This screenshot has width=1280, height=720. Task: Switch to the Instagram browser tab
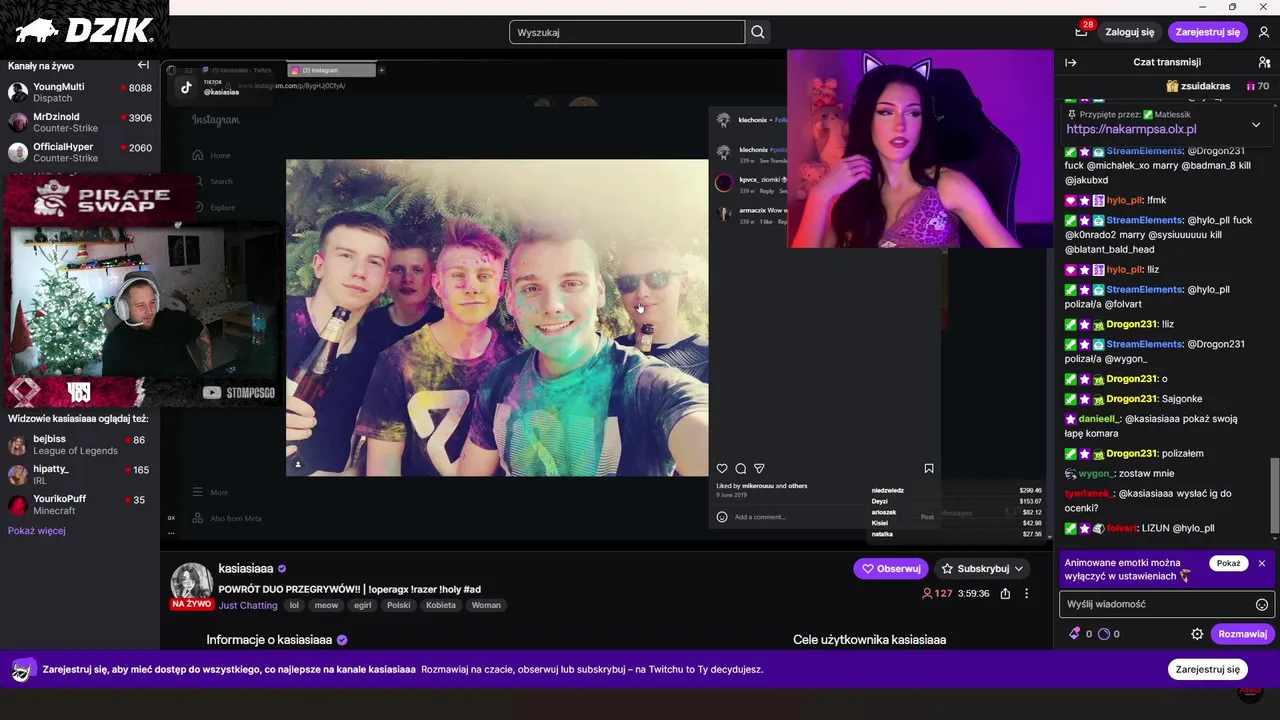[332, 70]
